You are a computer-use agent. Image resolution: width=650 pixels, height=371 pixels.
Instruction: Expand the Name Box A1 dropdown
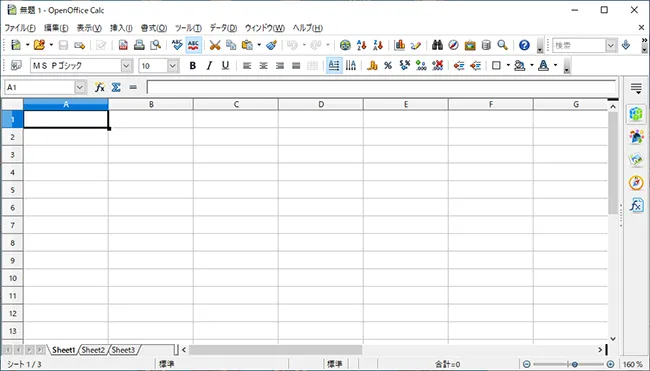[80, 87]
